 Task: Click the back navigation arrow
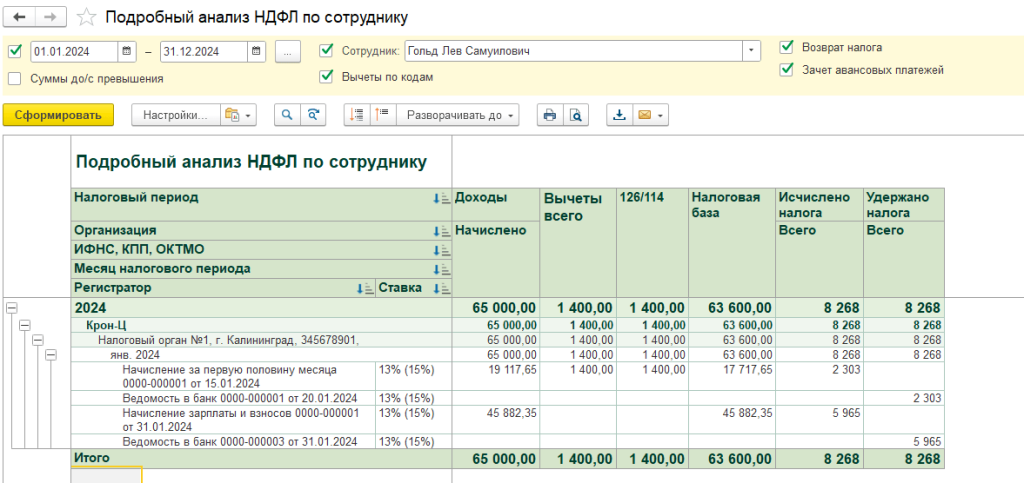[x=20, y=18]
